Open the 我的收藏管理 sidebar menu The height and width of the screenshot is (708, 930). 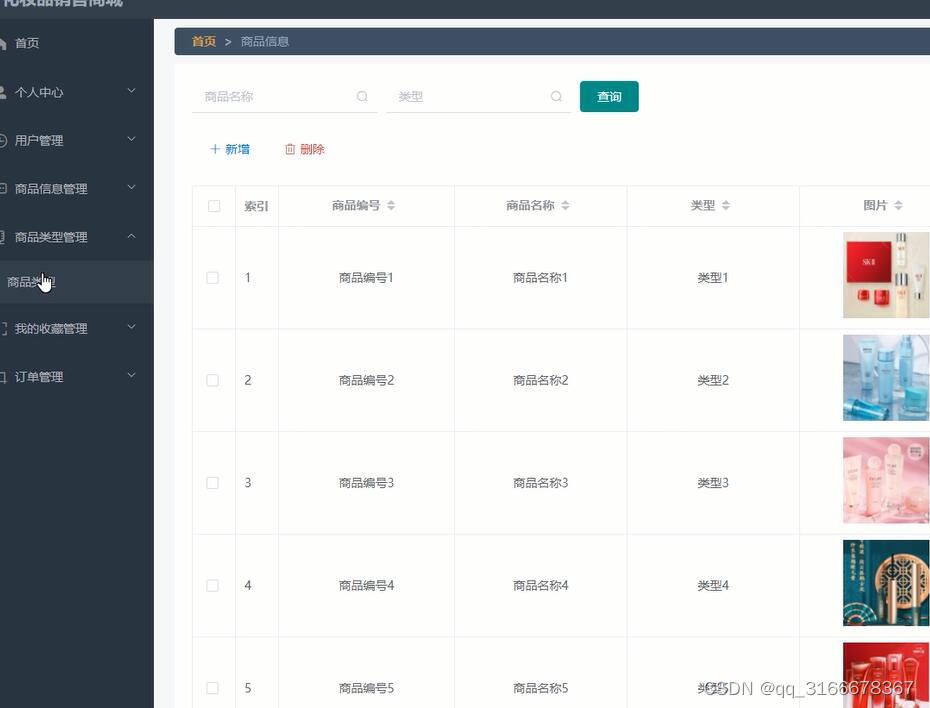click(77, 329)
